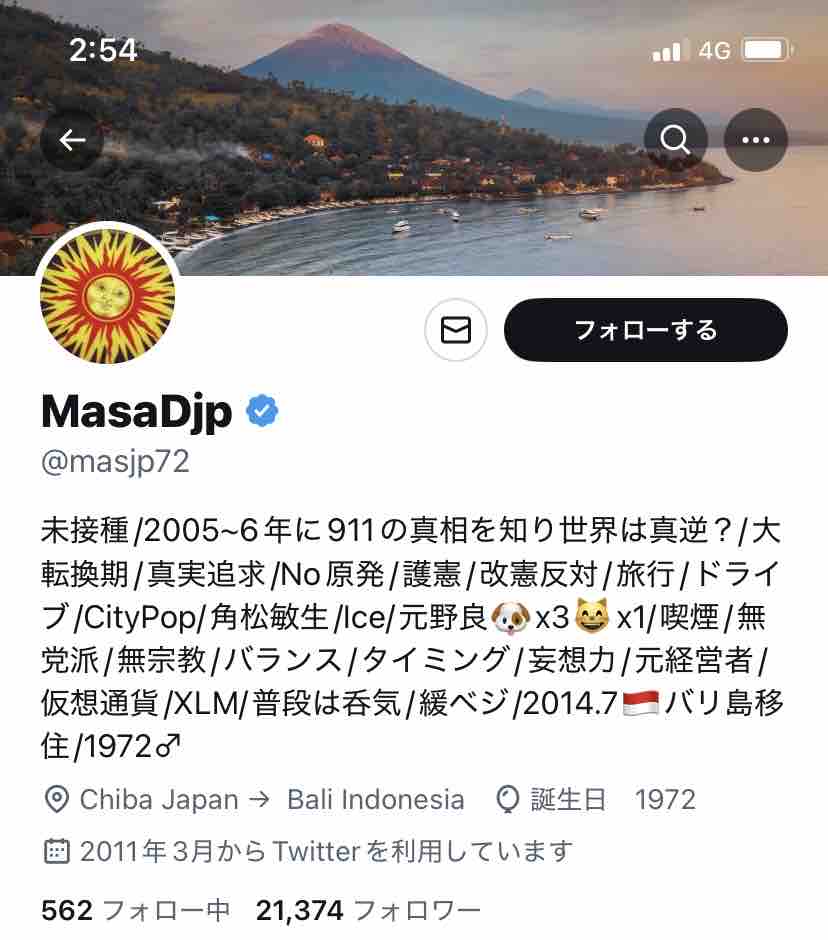Tap the location pin icon
The width and height of the screenshot is (828, 940).
pos(57,799)
